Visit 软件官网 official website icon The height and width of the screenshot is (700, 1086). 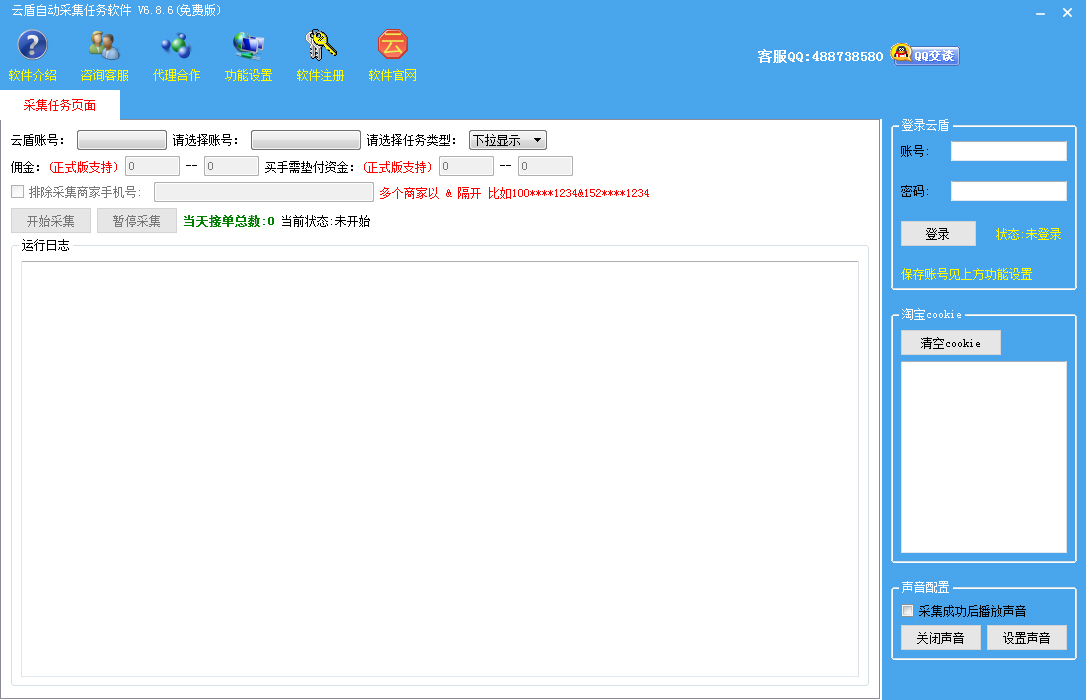click(x=392, y=46)
